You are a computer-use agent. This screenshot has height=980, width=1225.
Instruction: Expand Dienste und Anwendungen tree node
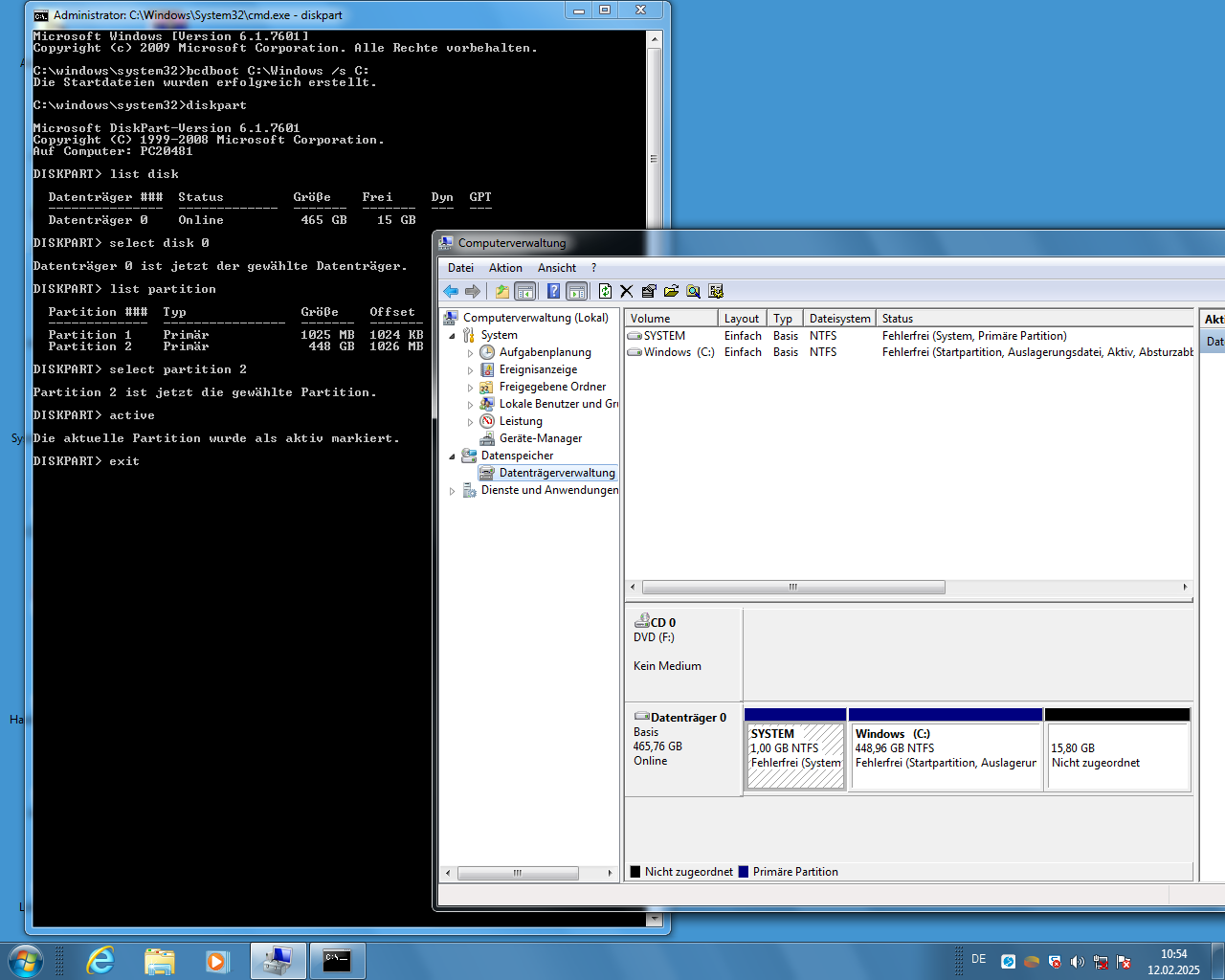[452, 491]
